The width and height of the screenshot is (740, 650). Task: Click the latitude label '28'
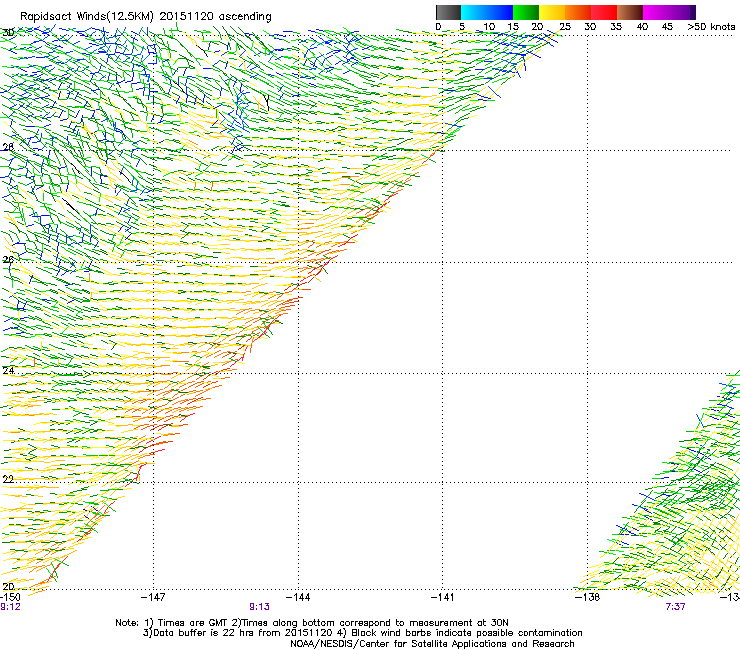click(x=8, y=147)
